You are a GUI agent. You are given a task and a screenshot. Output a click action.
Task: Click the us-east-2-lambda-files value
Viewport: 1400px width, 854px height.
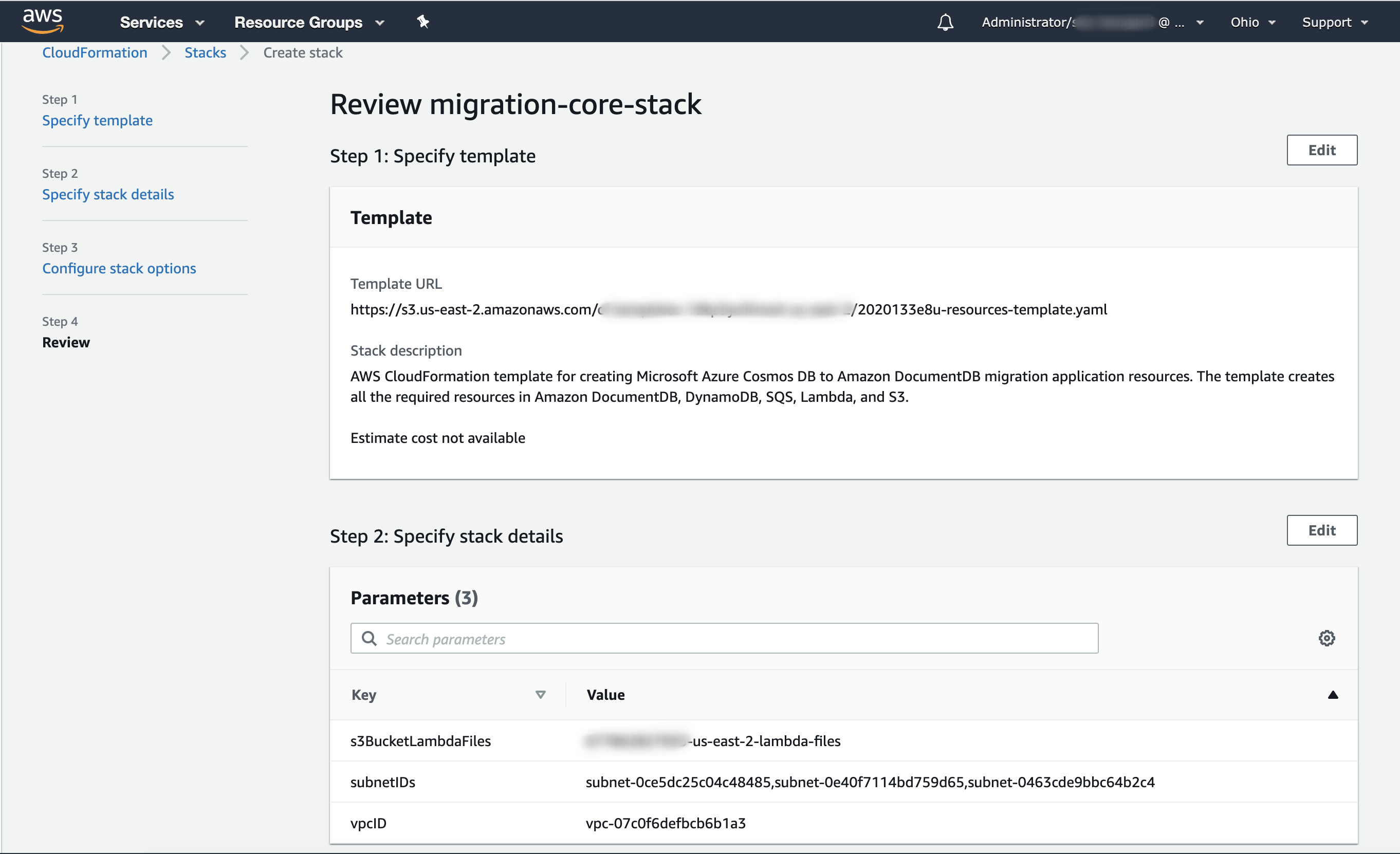712,741
